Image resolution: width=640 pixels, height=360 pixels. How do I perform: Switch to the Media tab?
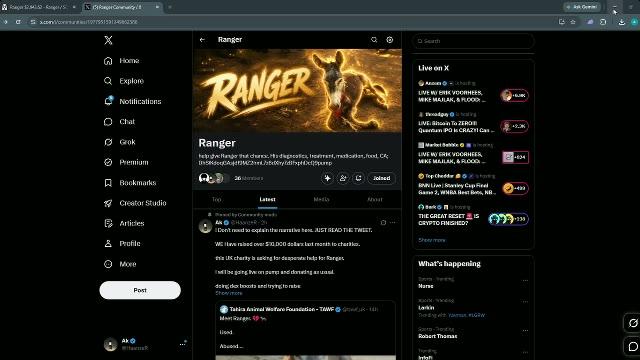point(321,200)
